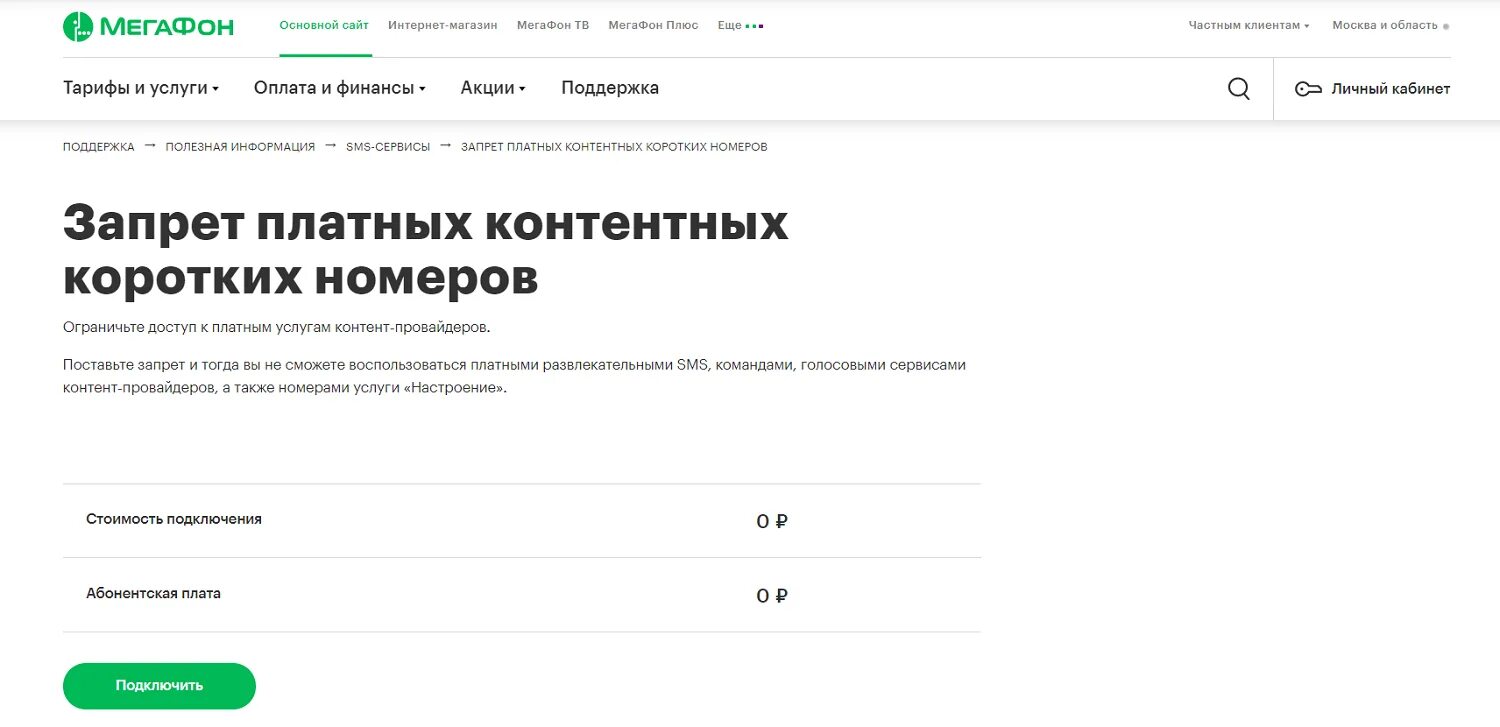The height and width of the screenshot is (727, 1500).
Task: Click text Ограничьте доступ к платным услугам
Action: pos(277,327)
